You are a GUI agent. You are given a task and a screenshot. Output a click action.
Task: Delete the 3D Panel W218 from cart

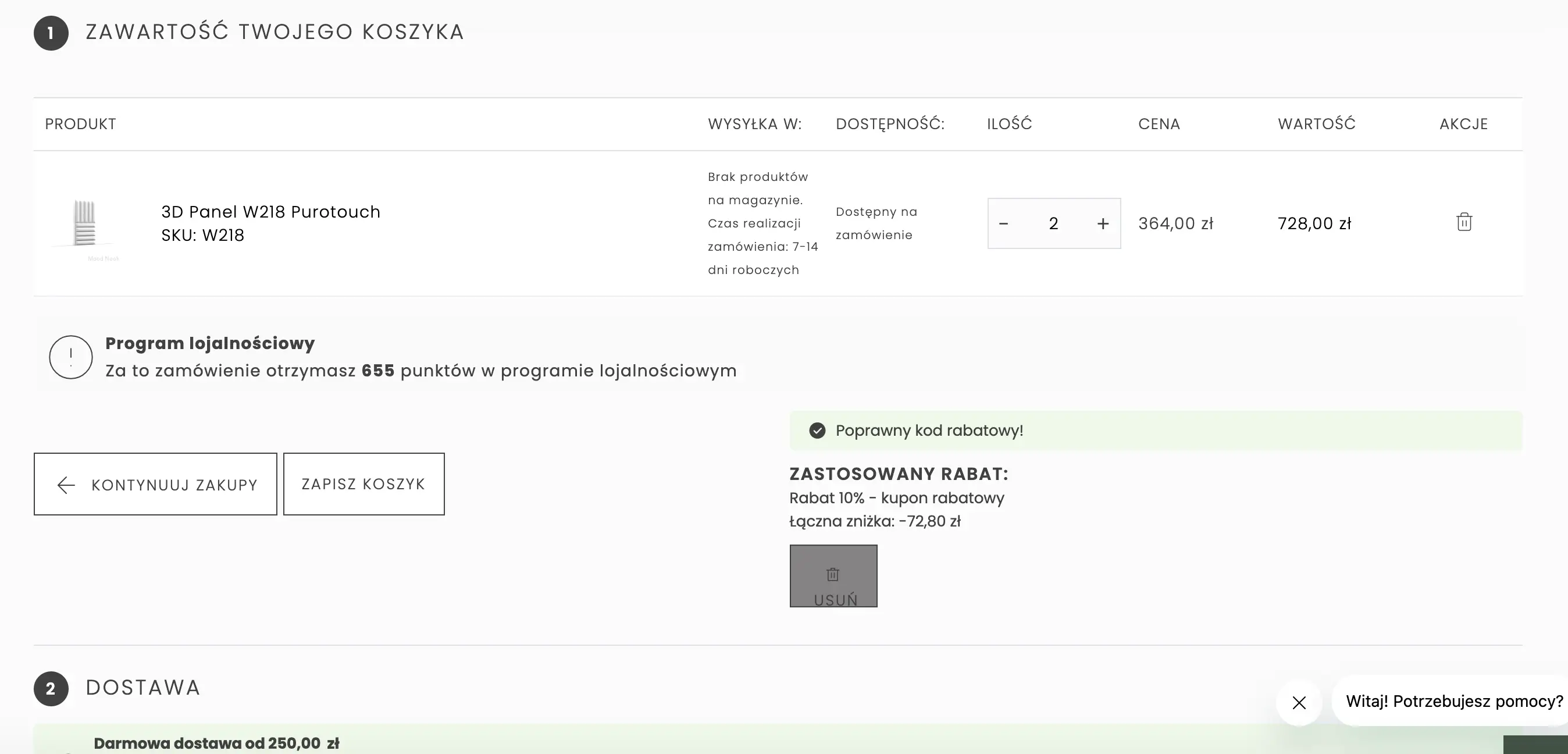[1464, 222]
